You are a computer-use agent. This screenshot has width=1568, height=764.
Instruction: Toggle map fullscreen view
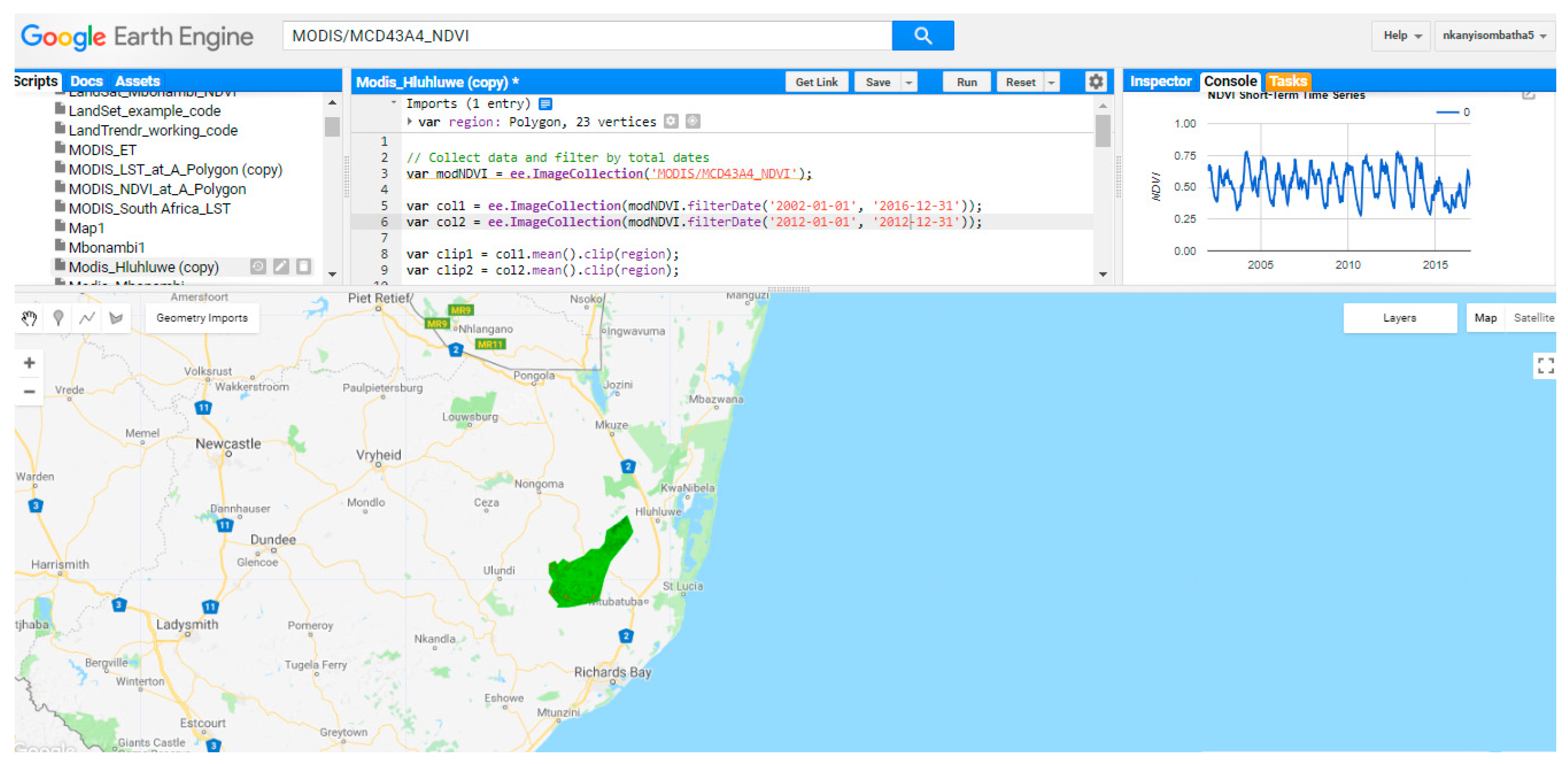[x=1545, y=366]
